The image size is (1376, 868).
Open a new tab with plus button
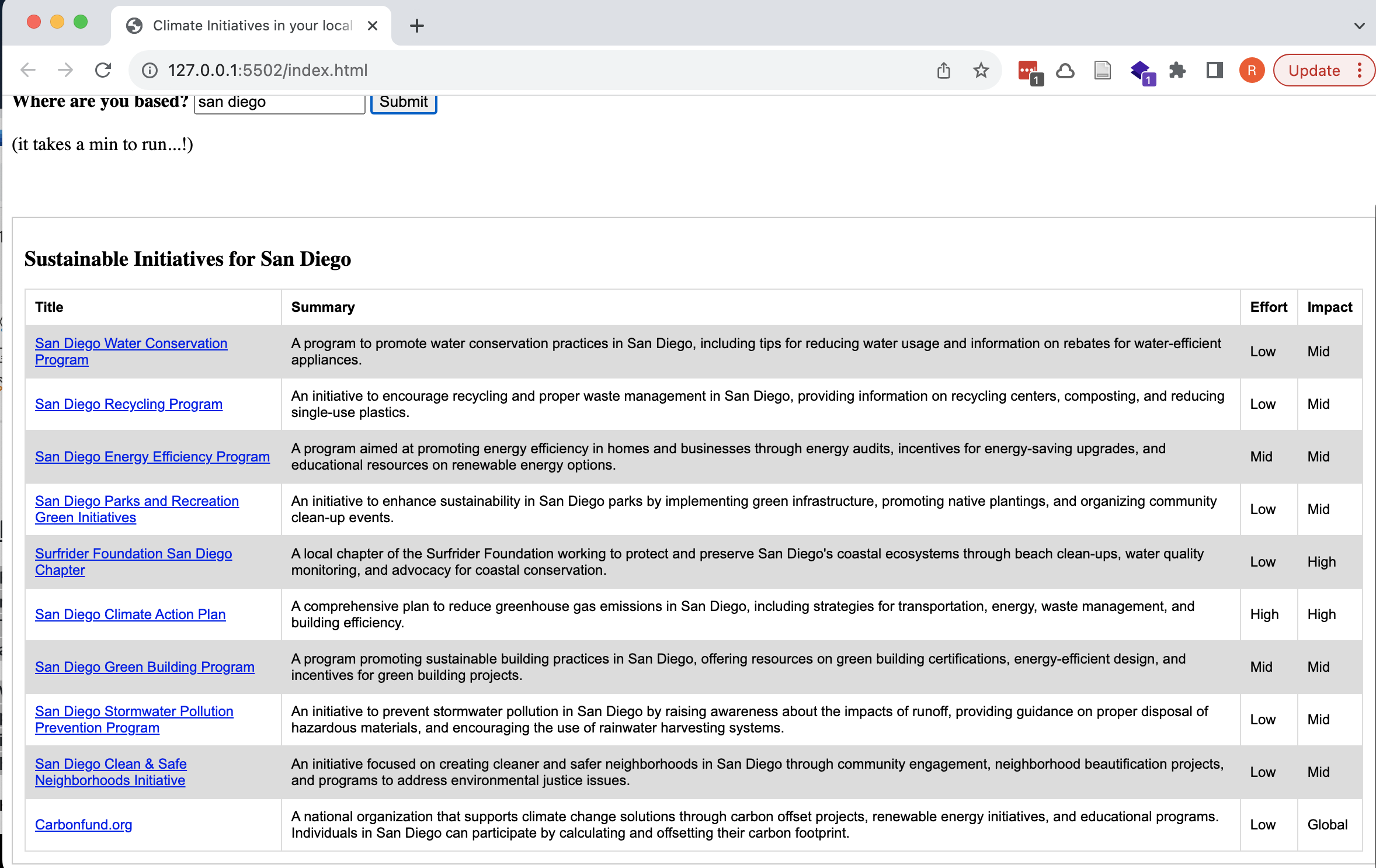(x=416, y=26)
